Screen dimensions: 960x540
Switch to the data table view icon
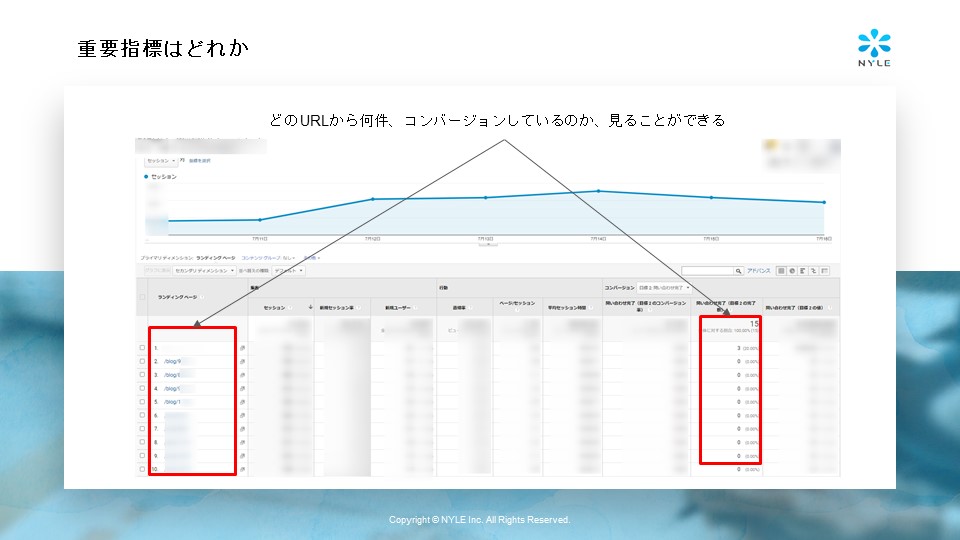click(781, 271)
